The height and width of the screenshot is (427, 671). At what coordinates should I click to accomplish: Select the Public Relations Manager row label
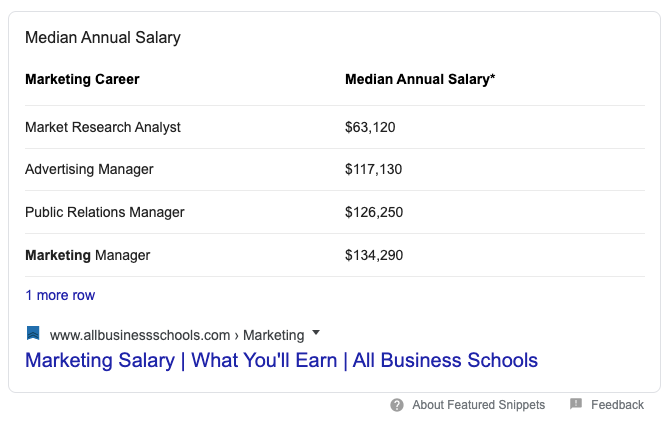click(x=104, y=212)
